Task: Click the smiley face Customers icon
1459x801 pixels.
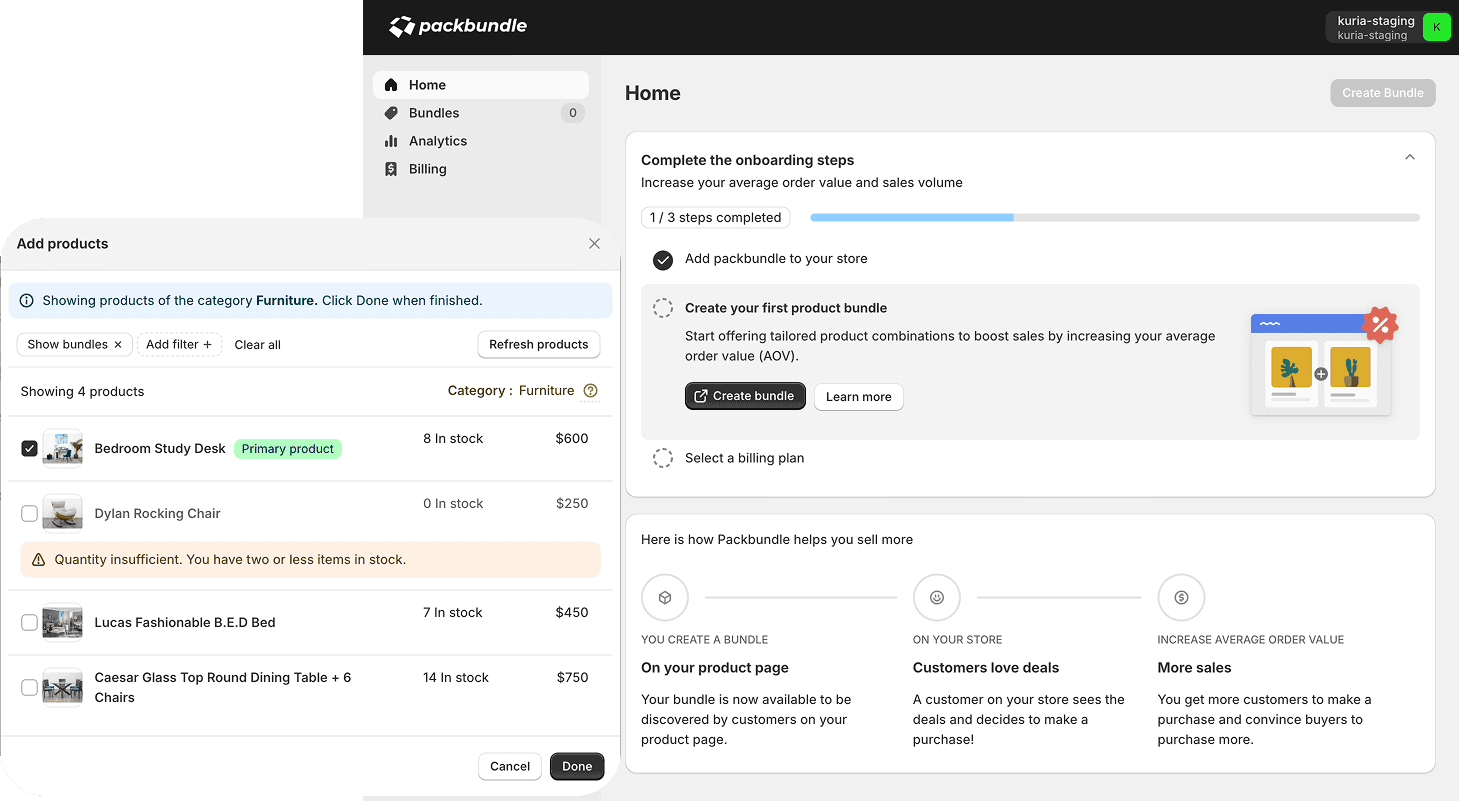Action: (x=936, y=598)
